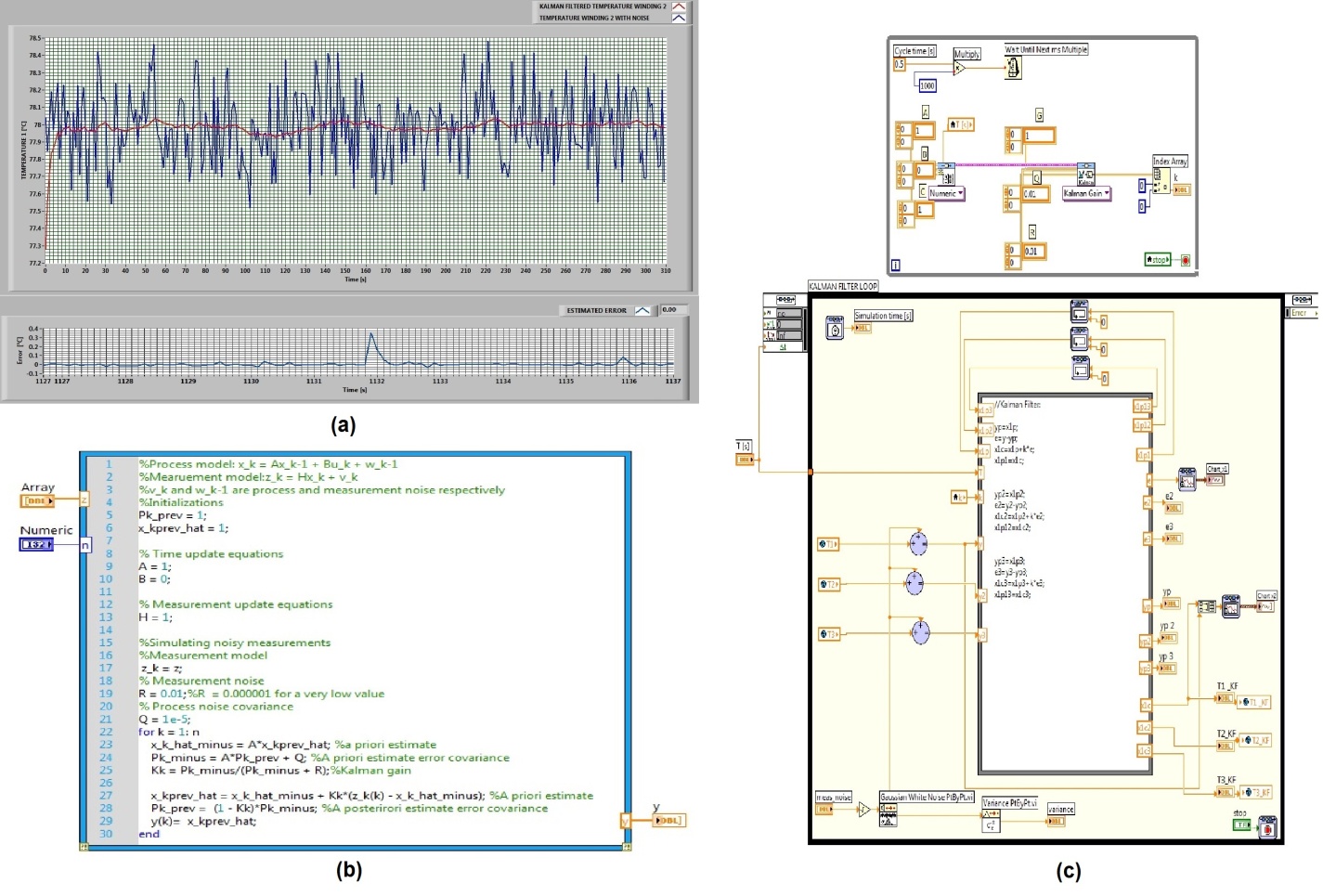Image resolution: width=1323 pixels, height=896 pixels.
Task: Click the Temperature Winding 2 With Noise plot swatch
Action: [x=679, y=18]
